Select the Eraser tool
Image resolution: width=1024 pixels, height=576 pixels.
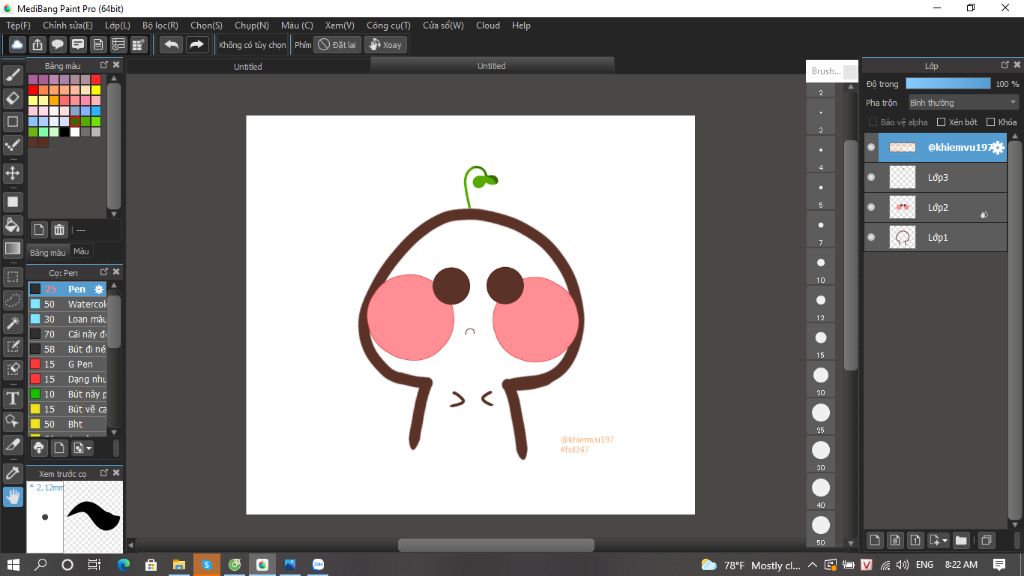pyautogui.click(x=12, y=98)
